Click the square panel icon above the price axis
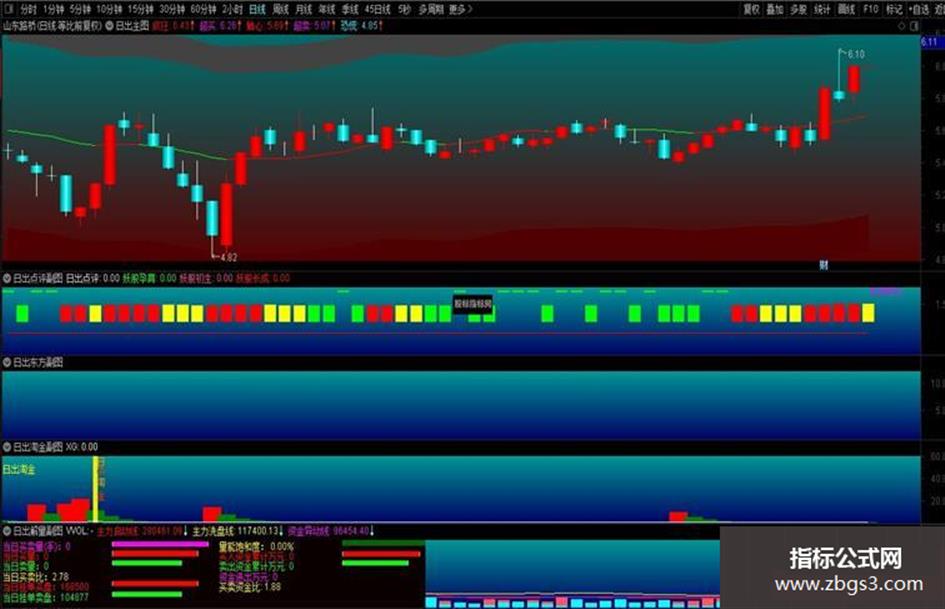945x609 pixels. [x=914, y=26]
